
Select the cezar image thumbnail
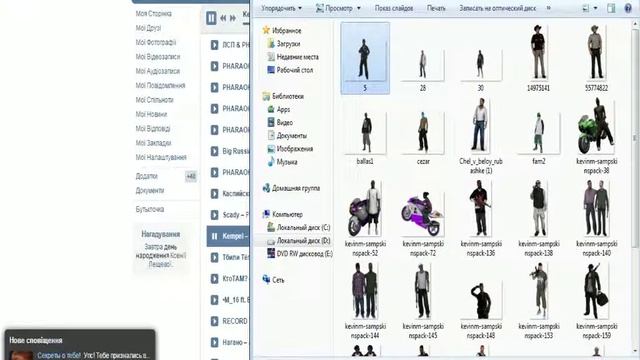pyautogui.click(x=423, y=138)
